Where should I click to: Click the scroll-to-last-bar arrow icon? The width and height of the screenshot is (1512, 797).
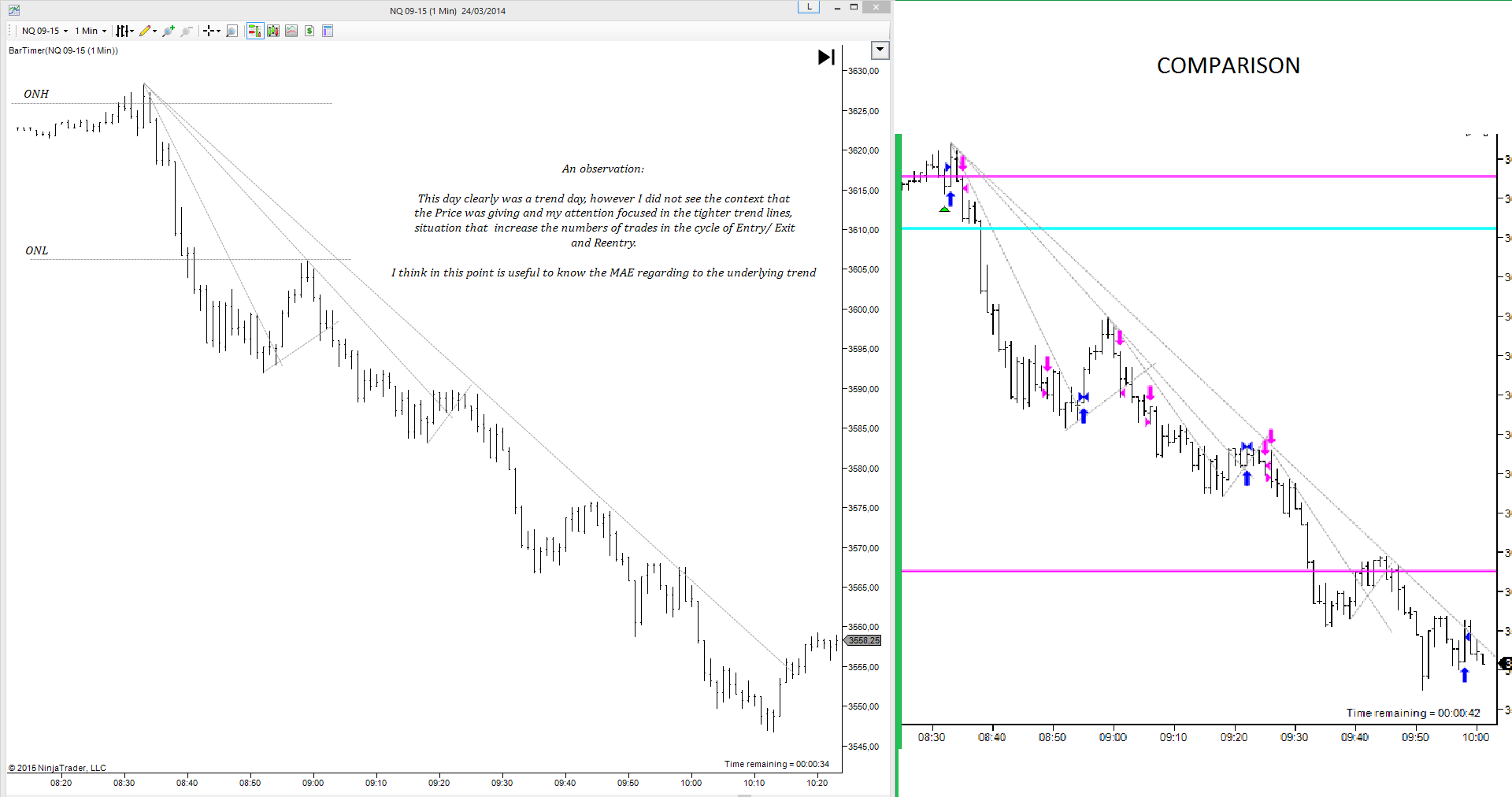point(826,57)
